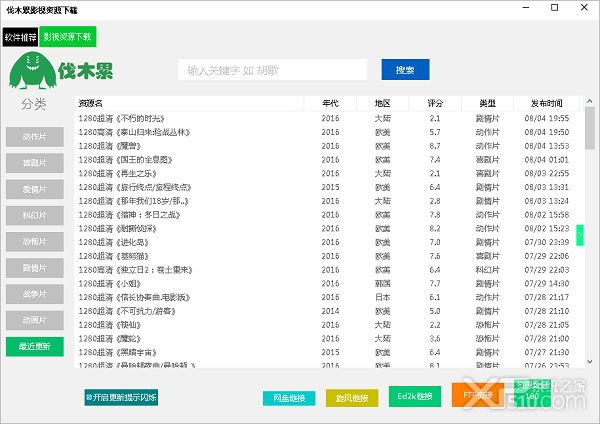This screenshot has height=424, width=600.
Task: Maximize the window
Action: point(554,8)
